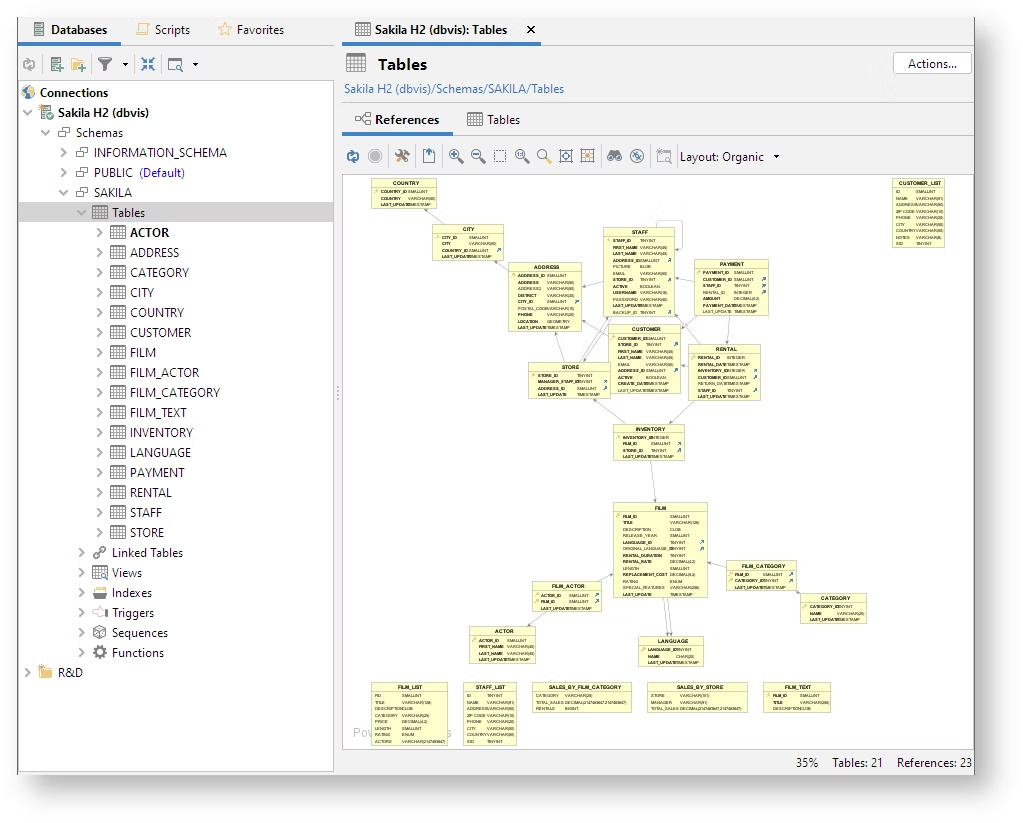This screenshot has width=1023, height=823.
Task: Click the Sakila H2 Schemas path link
Action: pyautogui.click(x=454, y=89)
